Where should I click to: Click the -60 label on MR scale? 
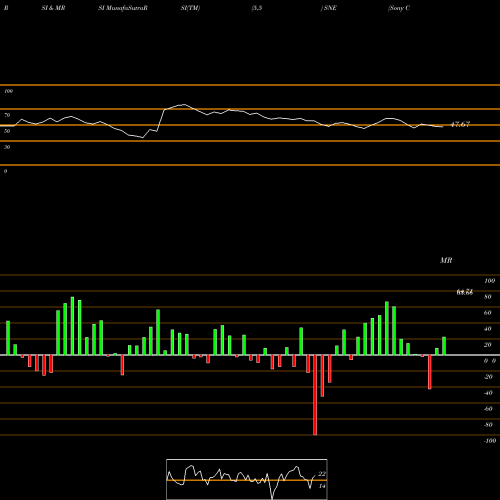tap(488, 409)
